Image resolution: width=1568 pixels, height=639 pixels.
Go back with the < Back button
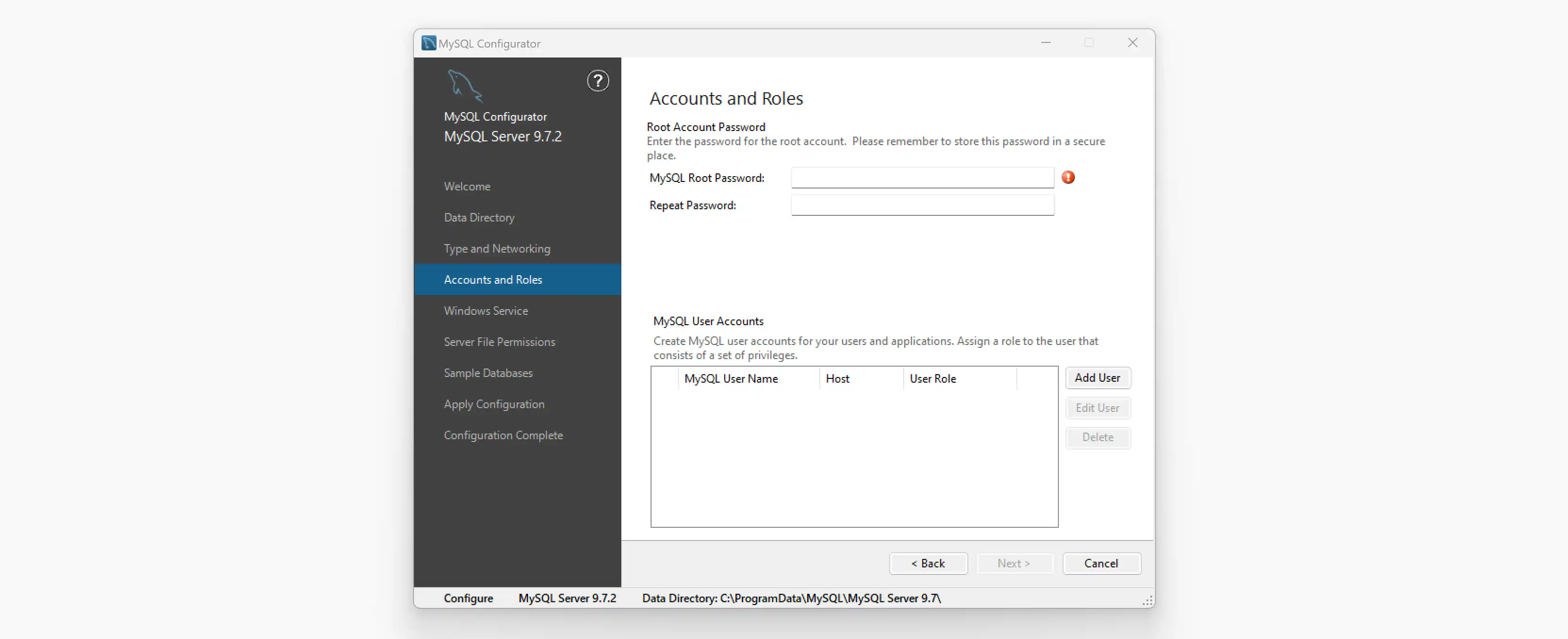click(x=928, y=564)
